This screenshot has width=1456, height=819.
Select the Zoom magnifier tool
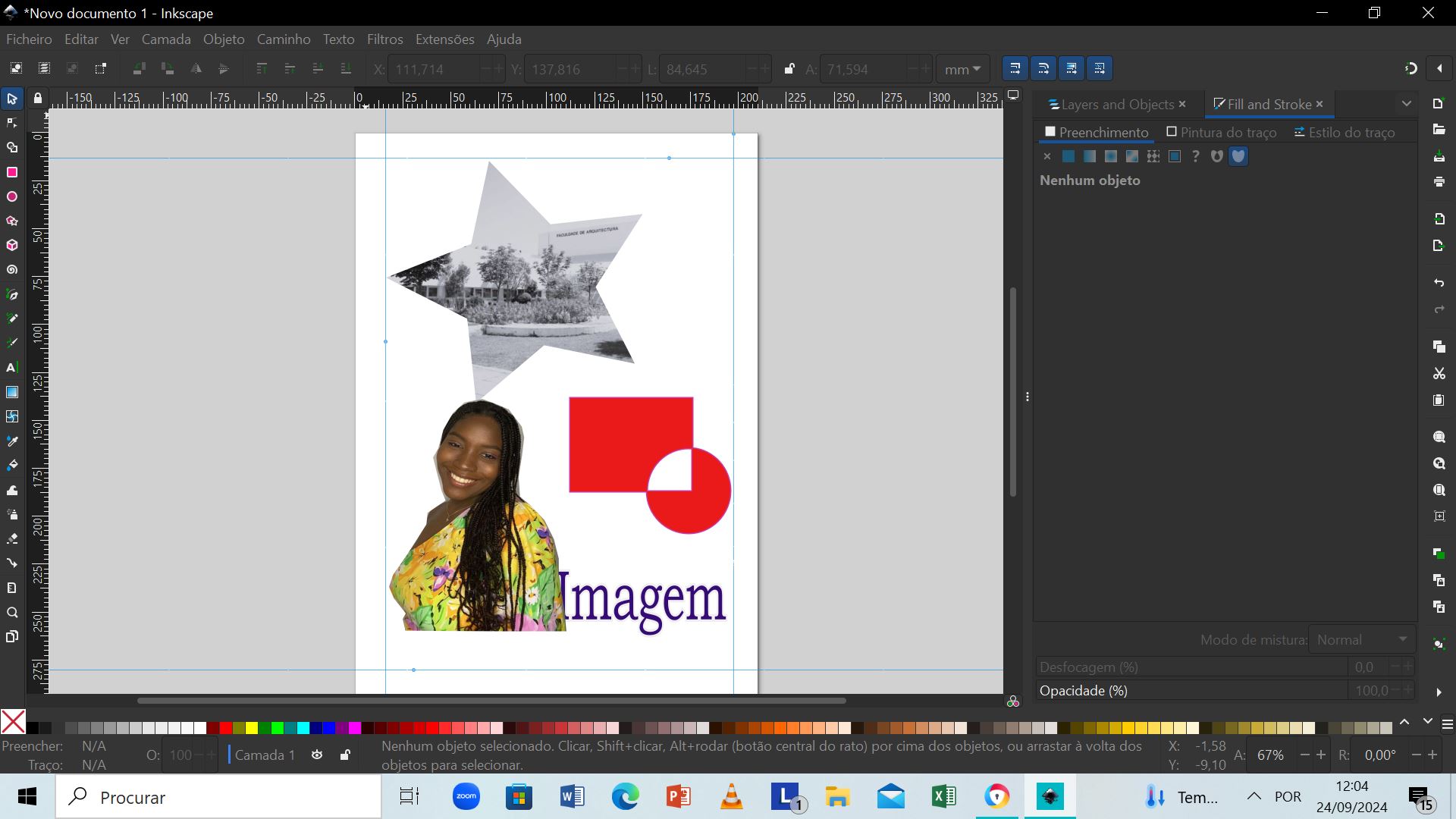tap(12, 613)
